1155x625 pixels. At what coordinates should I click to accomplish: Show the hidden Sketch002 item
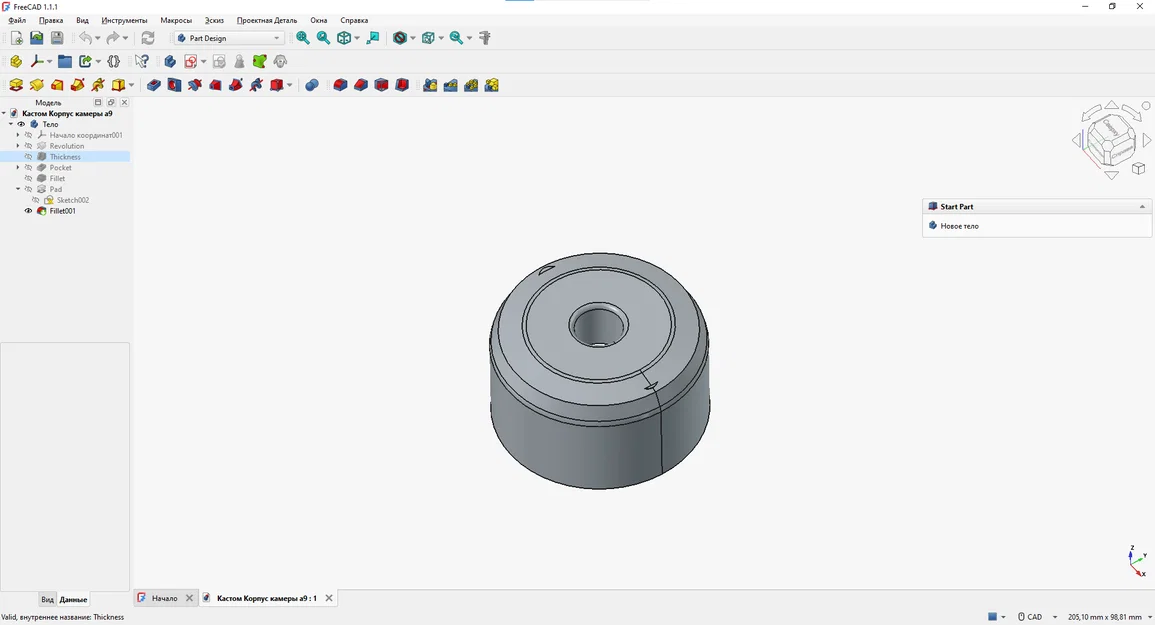[x=36, y=200]
